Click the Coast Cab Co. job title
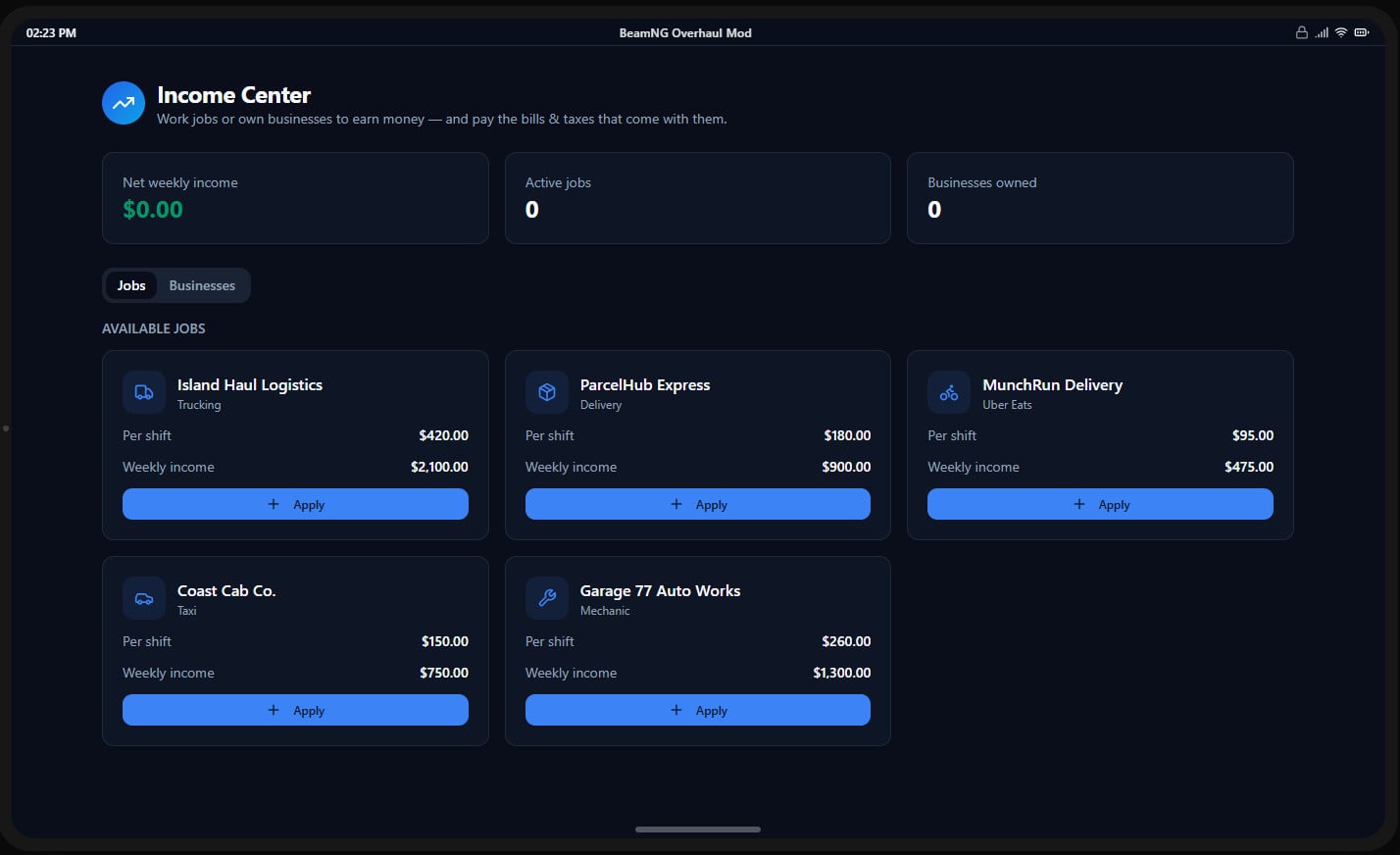1400x855 pixels. (x=226, y=590)
